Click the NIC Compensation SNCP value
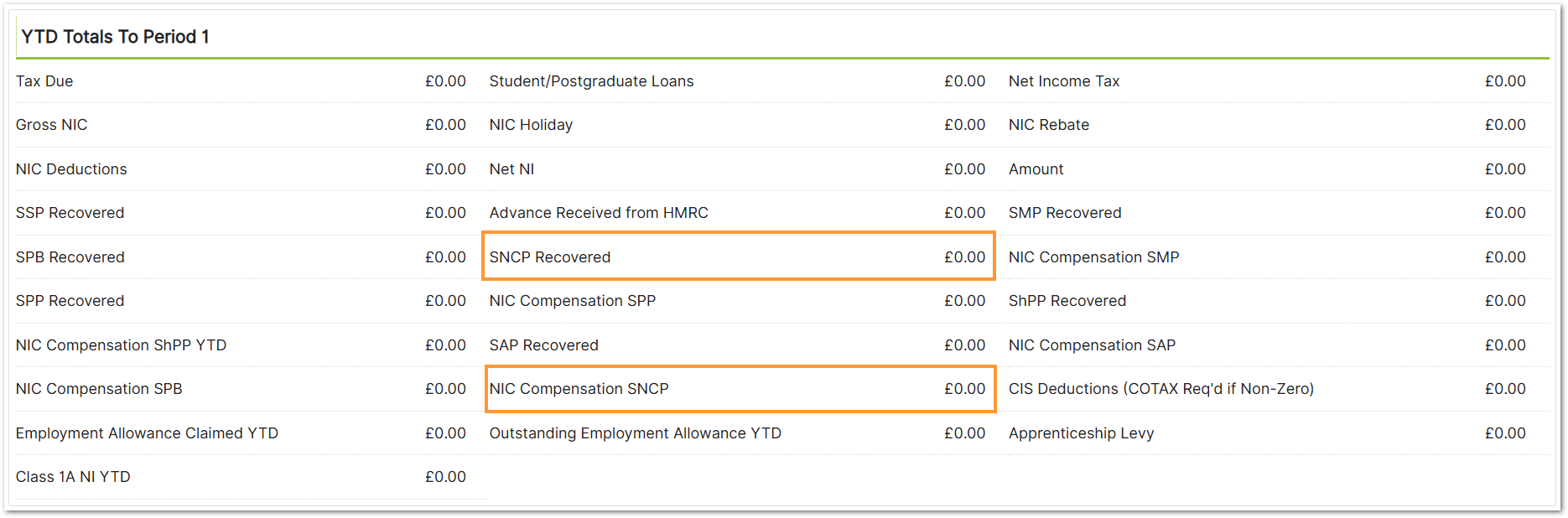The height and width of the screenshot is (518, 1568). click(x=964, y=389)
